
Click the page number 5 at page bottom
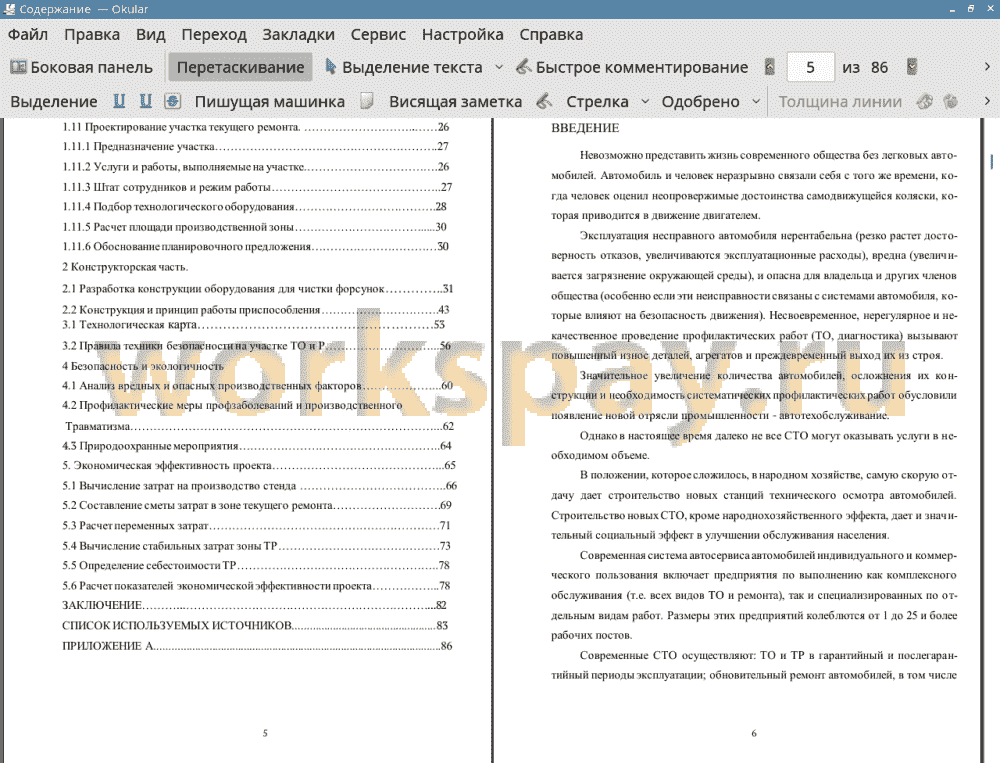point(265,734)
